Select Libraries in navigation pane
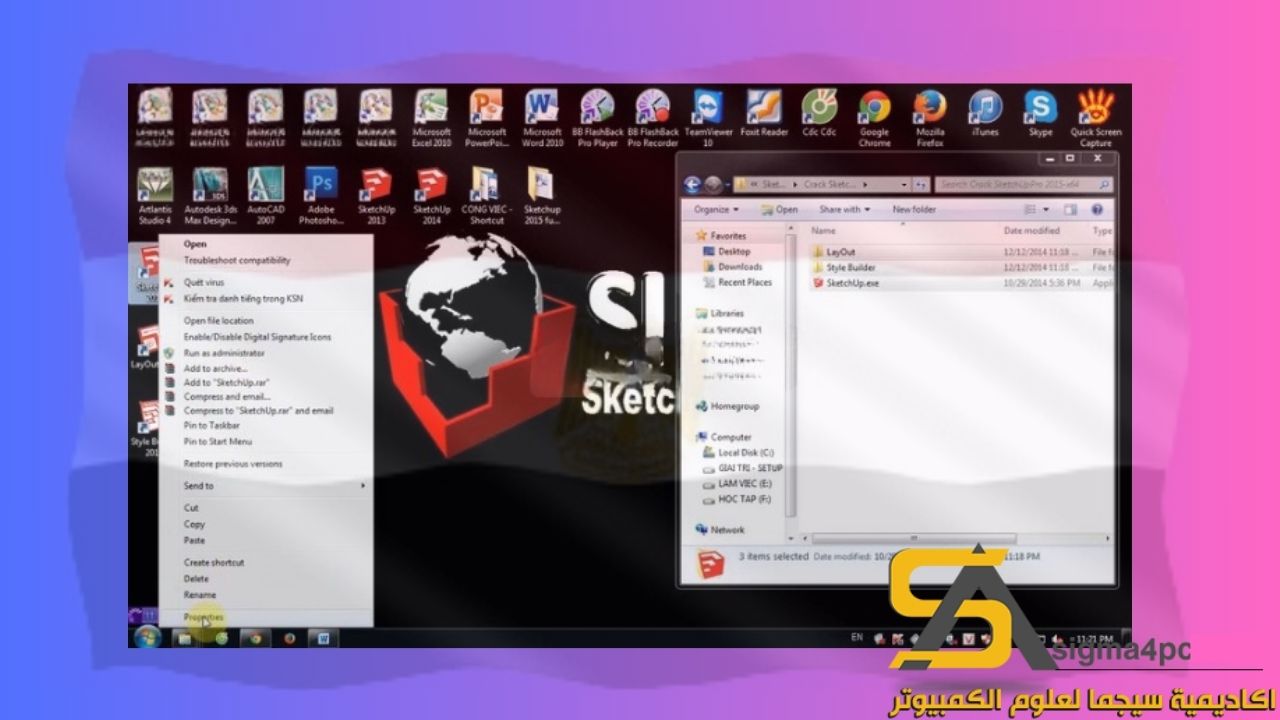The height and width of the screenshot is (720, 1280). tap(719, 314)
